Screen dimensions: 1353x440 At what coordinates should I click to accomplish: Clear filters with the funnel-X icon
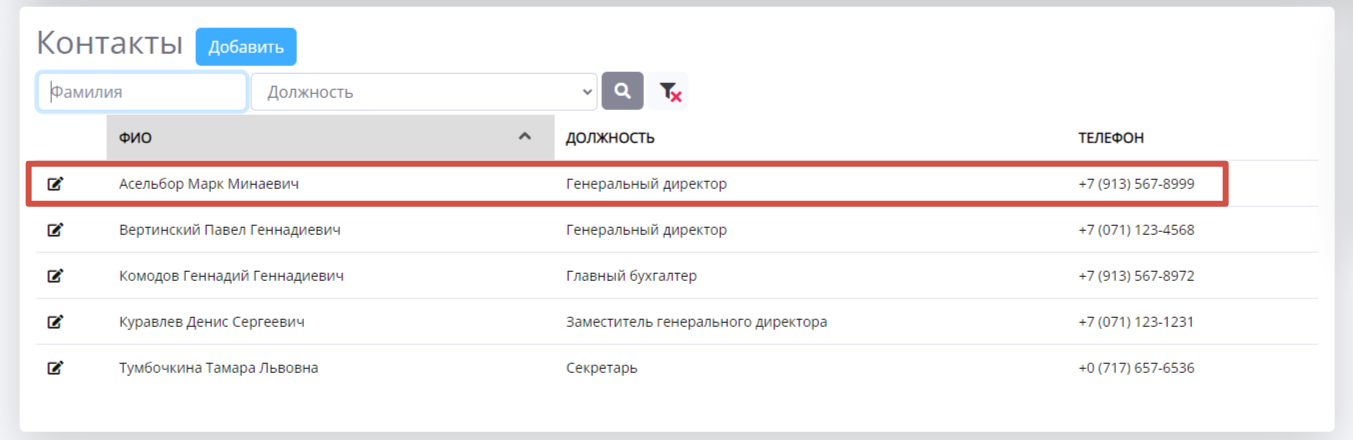tap(670, 92)
